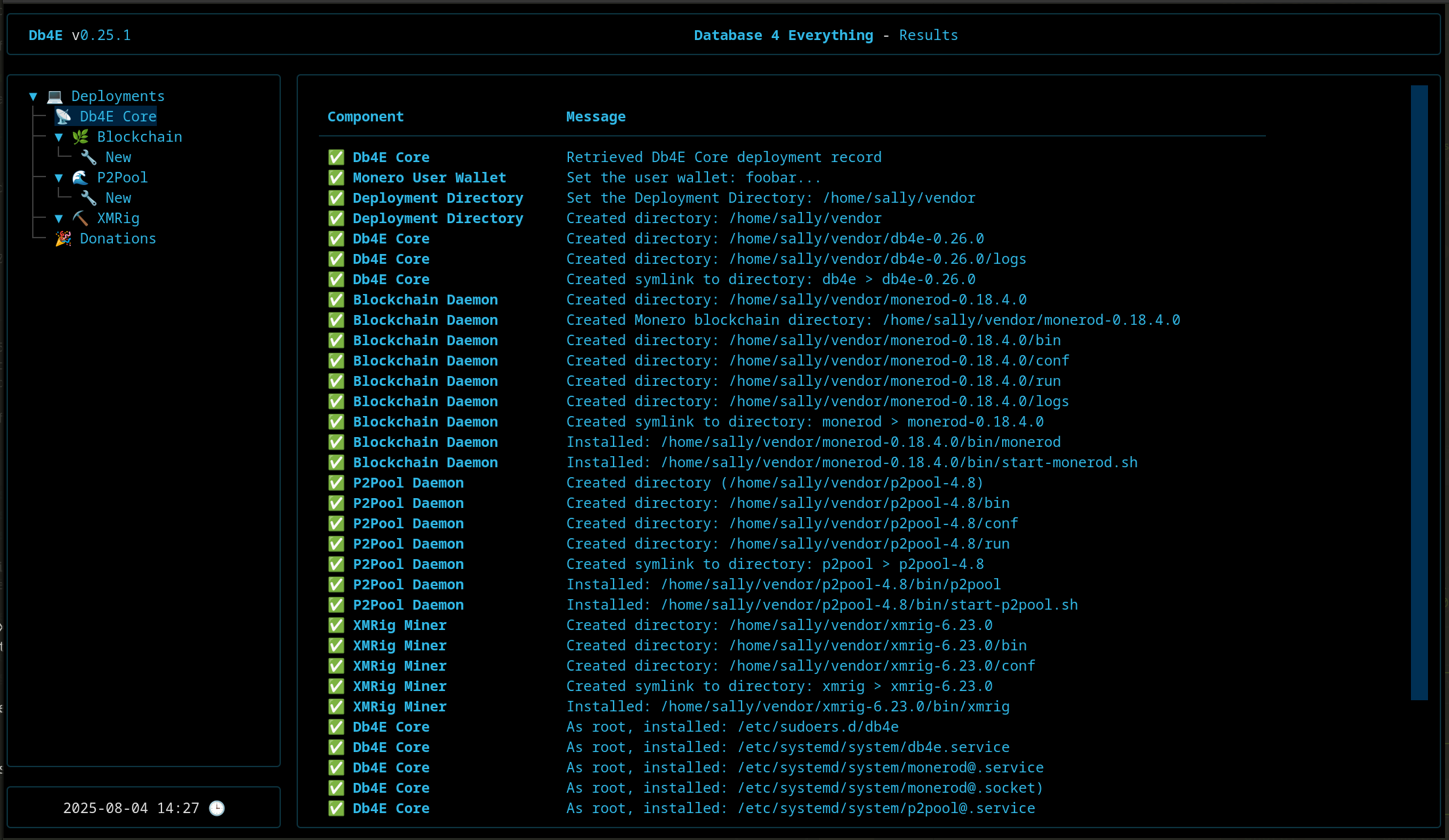This screenshot has width=1449, height=840.
Task: Click the wrench icon under Blockchain
Action: (x=89, y=157)
